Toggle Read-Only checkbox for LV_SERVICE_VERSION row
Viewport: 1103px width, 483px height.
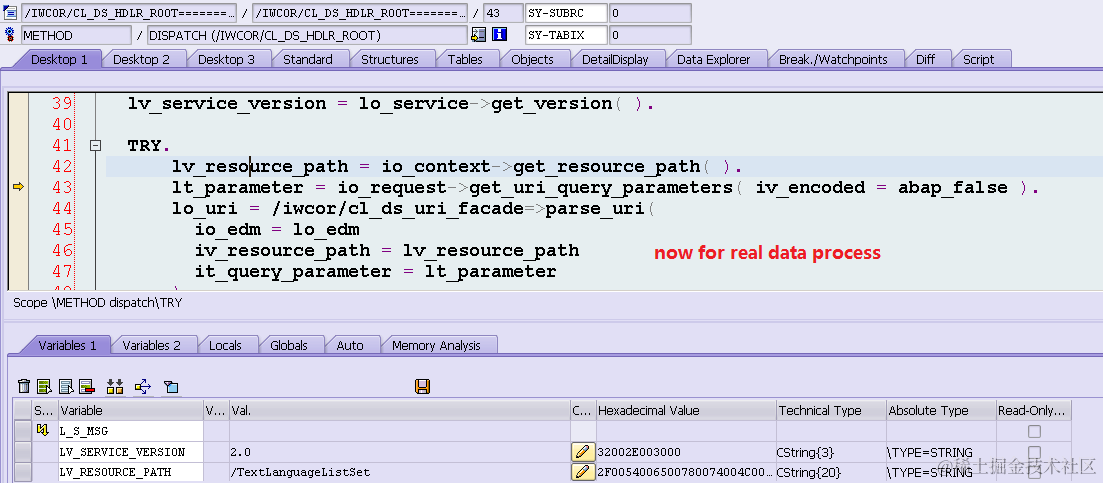(1034, 452)
